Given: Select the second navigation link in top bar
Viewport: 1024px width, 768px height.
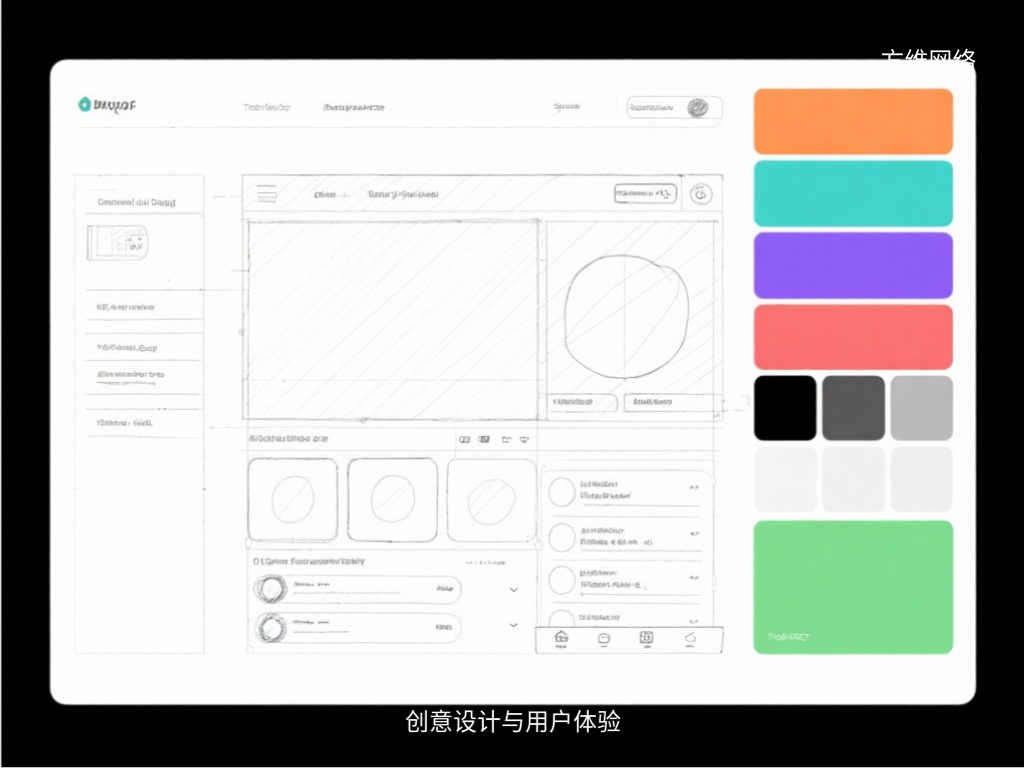Looking at the screenshot, I should [x=352, y=106].
